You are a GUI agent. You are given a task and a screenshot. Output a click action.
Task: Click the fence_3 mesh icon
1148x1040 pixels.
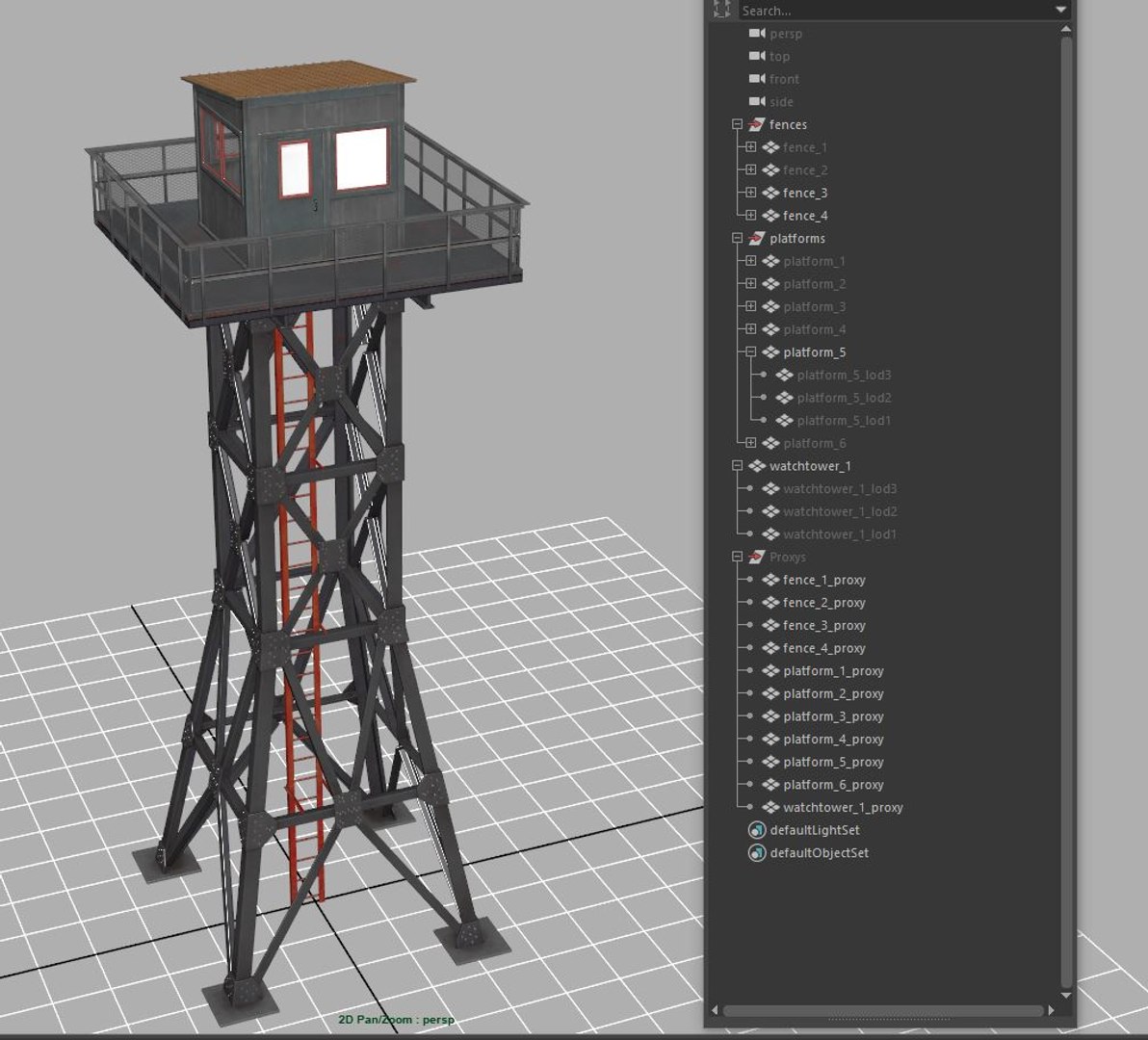point(770,193)
